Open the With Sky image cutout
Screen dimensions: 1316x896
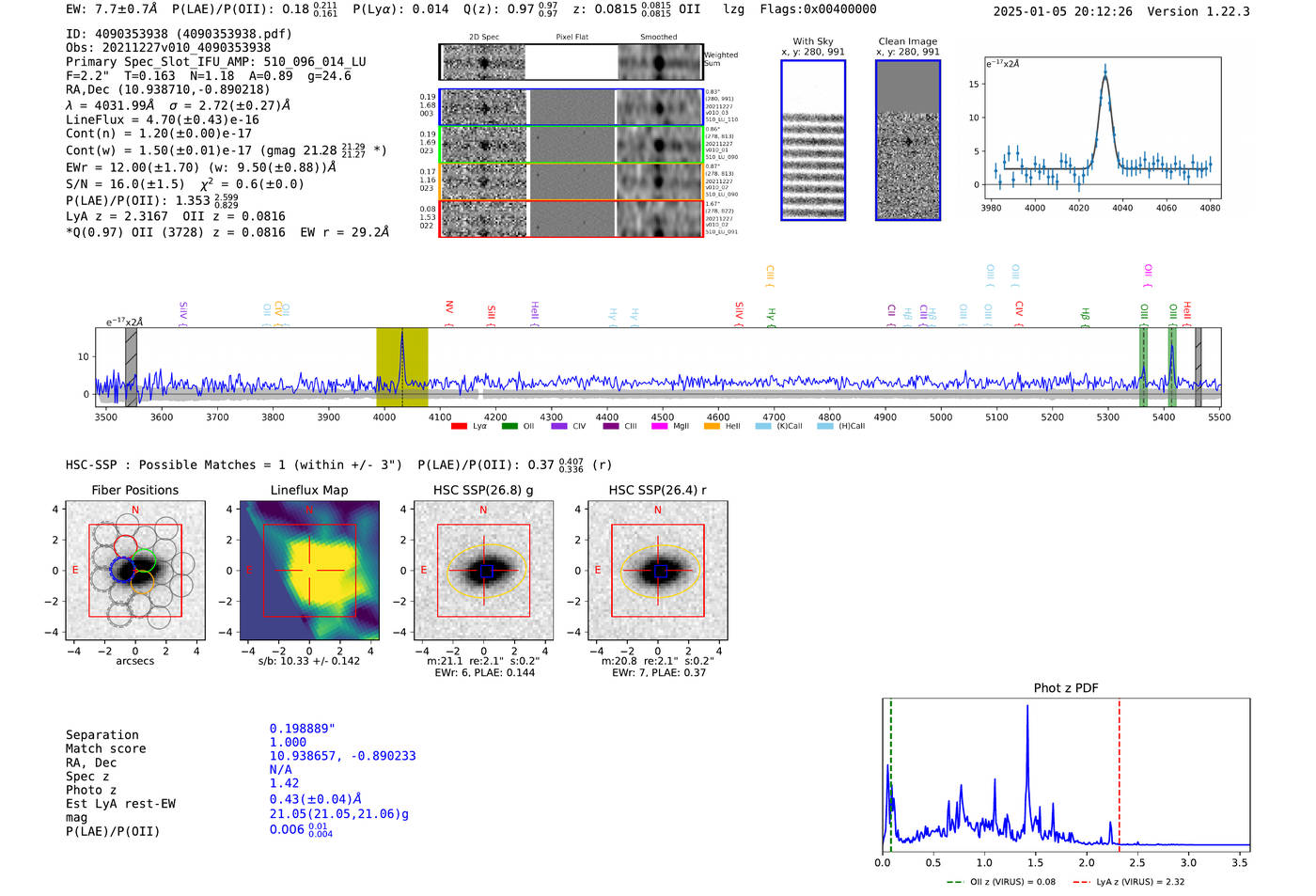813,140
